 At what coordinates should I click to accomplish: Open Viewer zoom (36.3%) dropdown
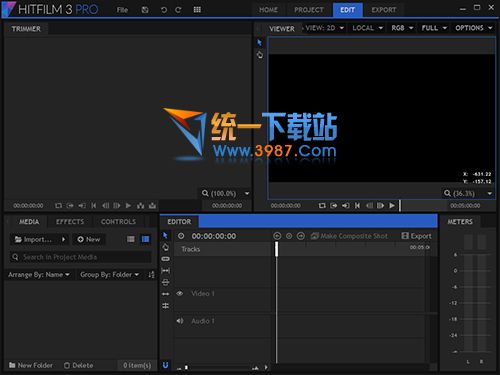pyautogui.click(x=468, y=193)
